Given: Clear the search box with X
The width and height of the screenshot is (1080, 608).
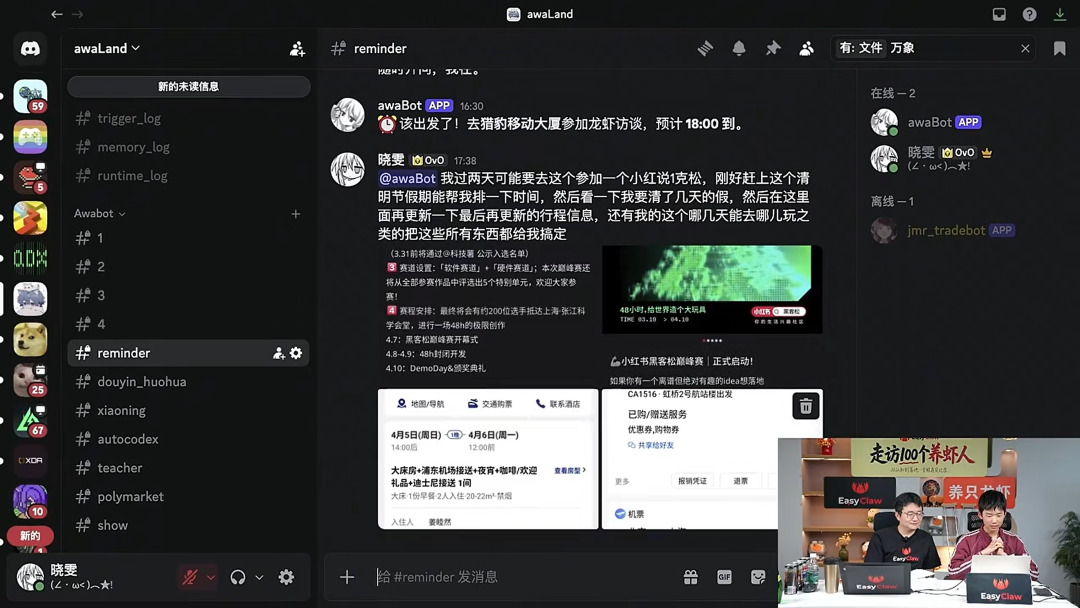Looking at the screenshot, I should click(x=1025, y=48).
